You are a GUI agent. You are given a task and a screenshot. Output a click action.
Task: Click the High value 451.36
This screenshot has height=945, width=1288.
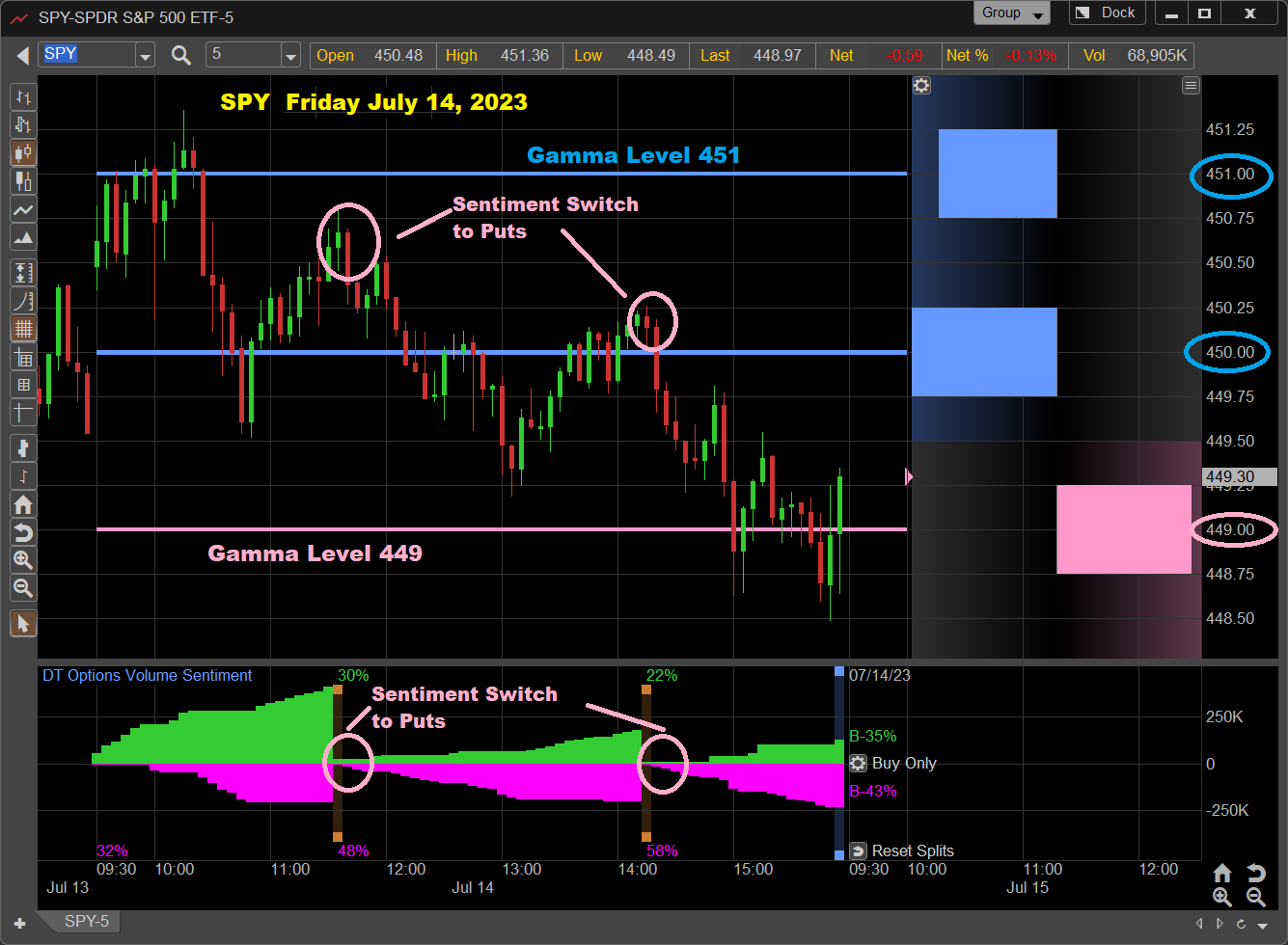tap(525, 56)
